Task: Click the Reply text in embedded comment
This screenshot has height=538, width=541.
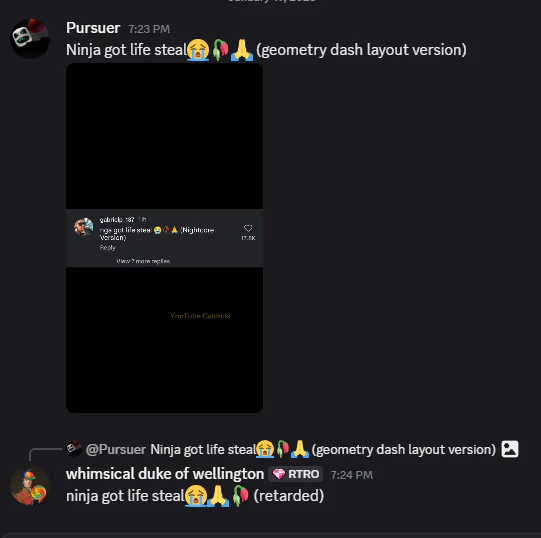Action: (x=108, y=247)
